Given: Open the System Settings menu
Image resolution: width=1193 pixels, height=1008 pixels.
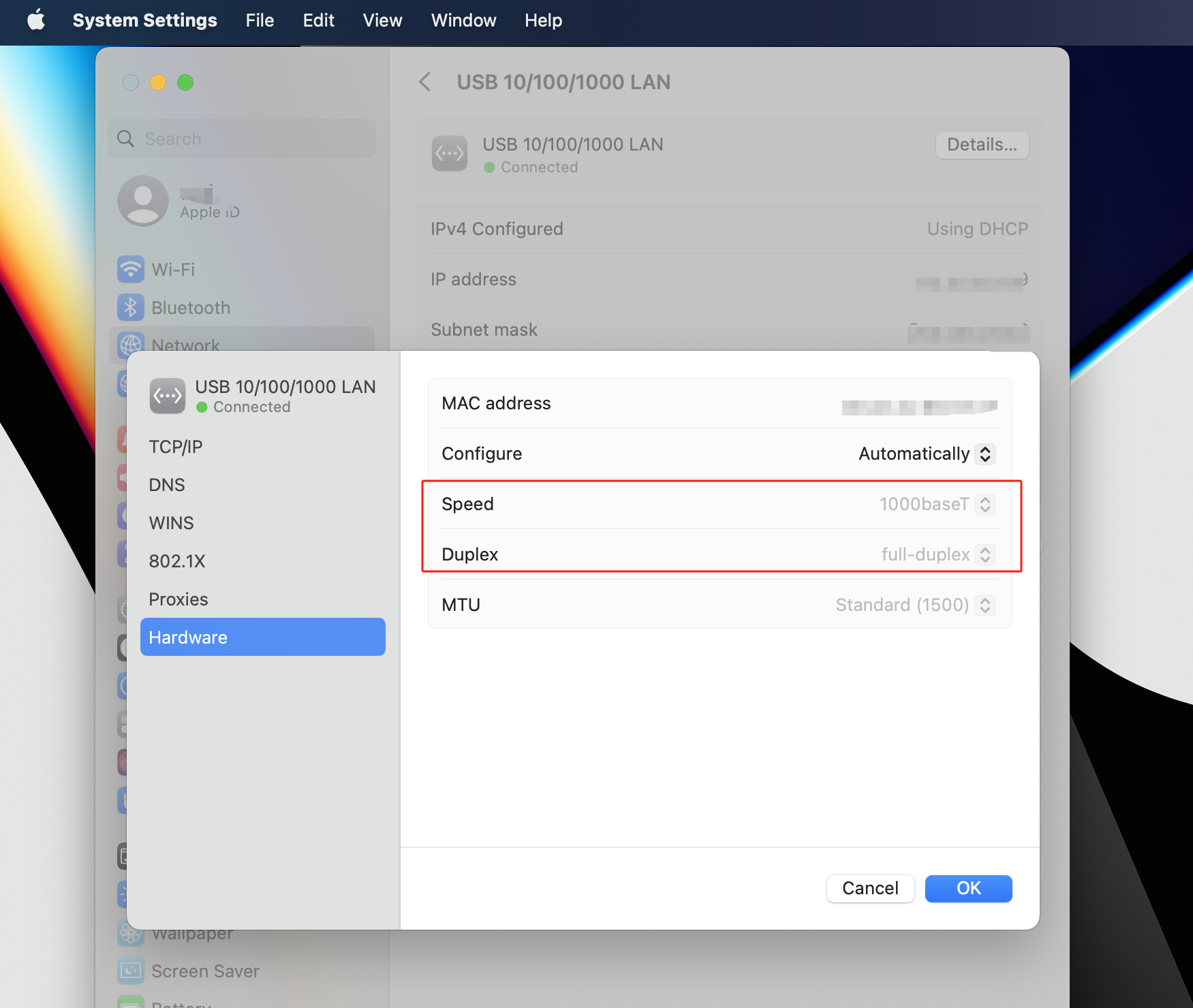Looking at the screenshot, I should point(144,20).
